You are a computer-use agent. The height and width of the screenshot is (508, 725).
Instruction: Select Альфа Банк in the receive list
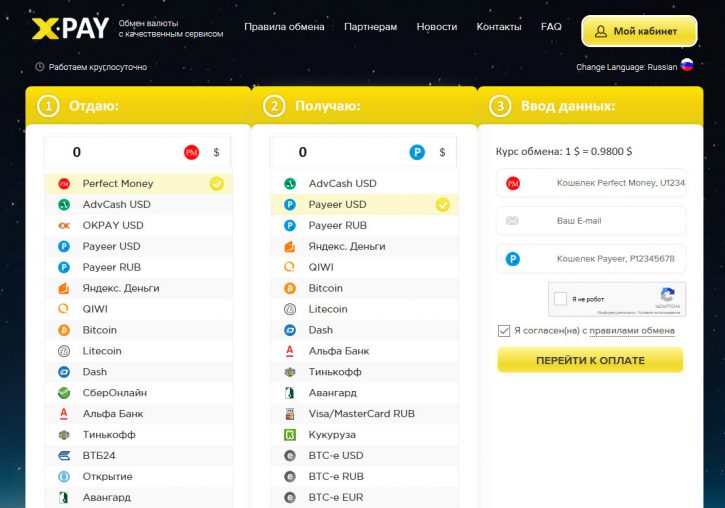(x=364, y=351)
